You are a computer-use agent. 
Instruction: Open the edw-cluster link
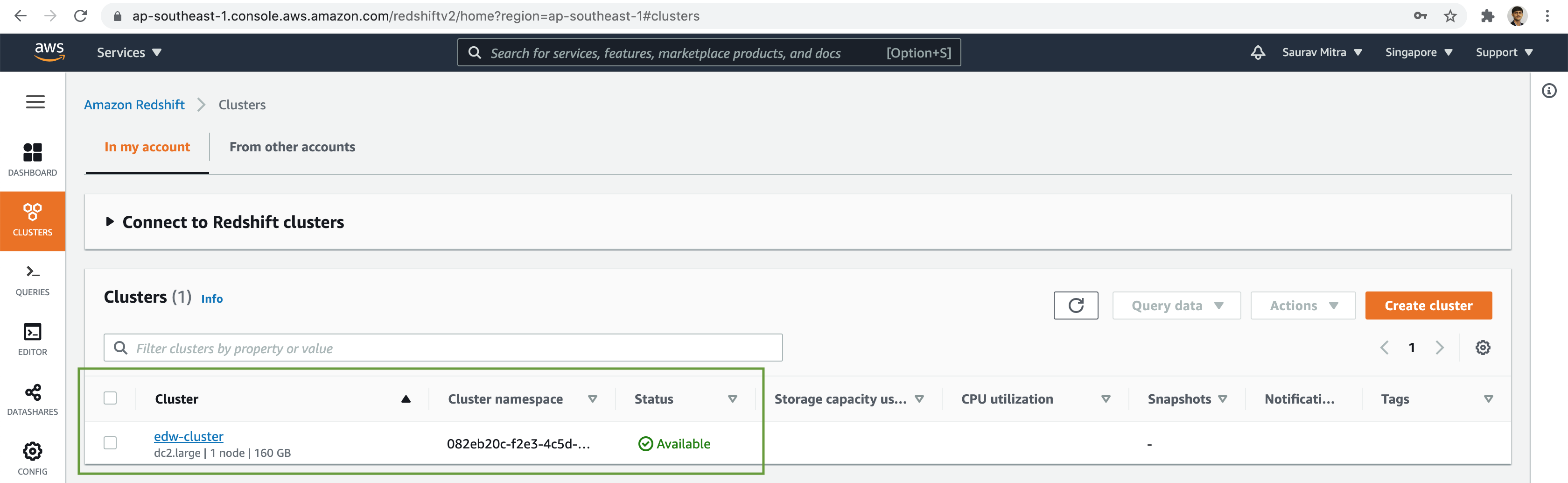(189, 436)
